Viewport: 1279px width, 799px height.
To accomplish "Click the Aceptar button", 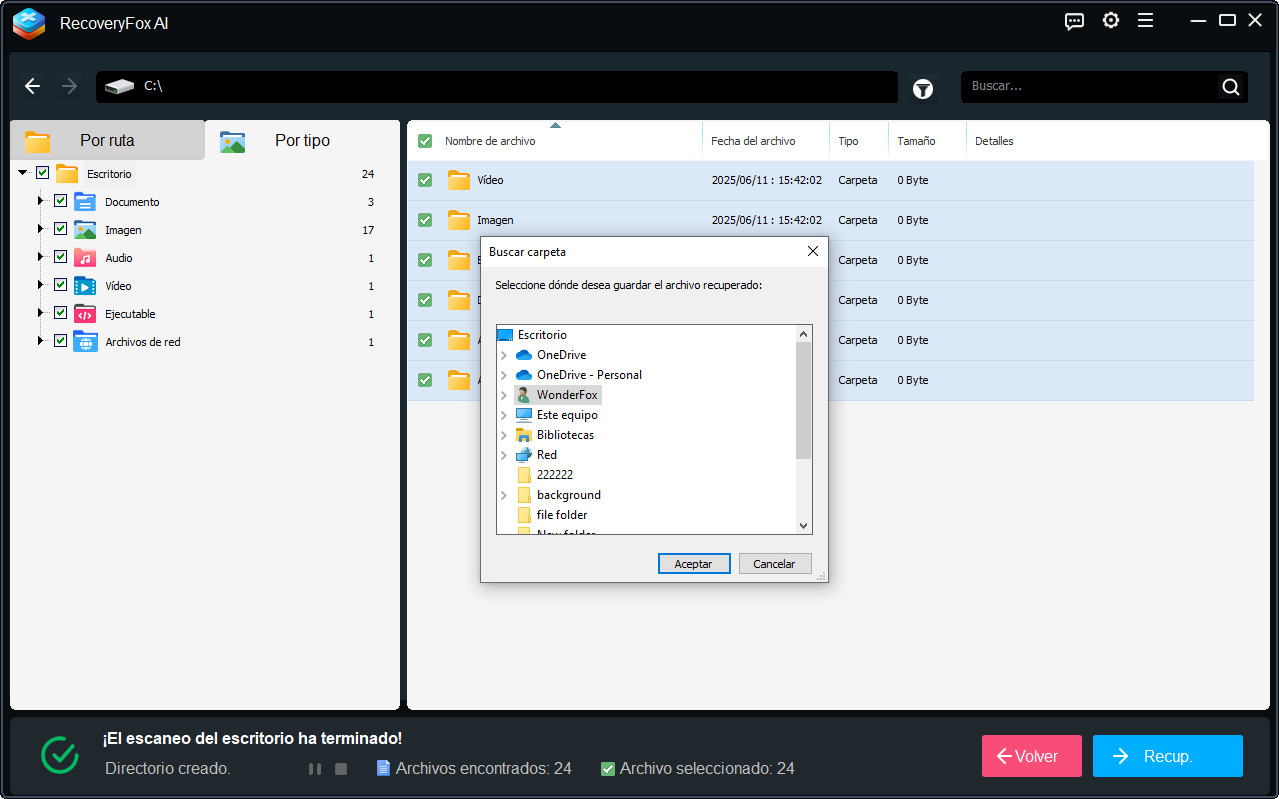I will point(693,564).
